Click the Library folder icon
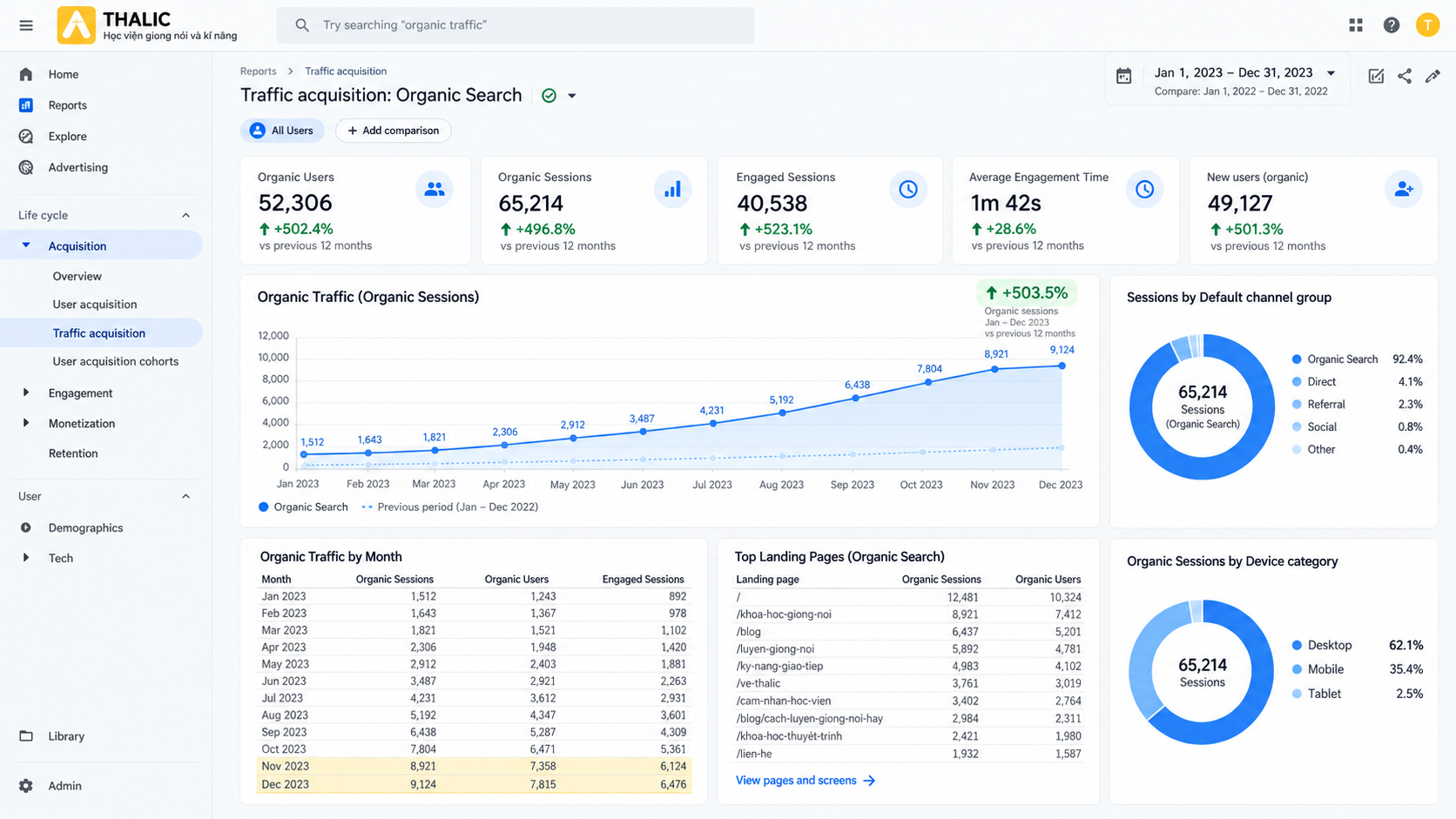The image size is (1456, 819). pyautogui.click(x=26, y=736)
